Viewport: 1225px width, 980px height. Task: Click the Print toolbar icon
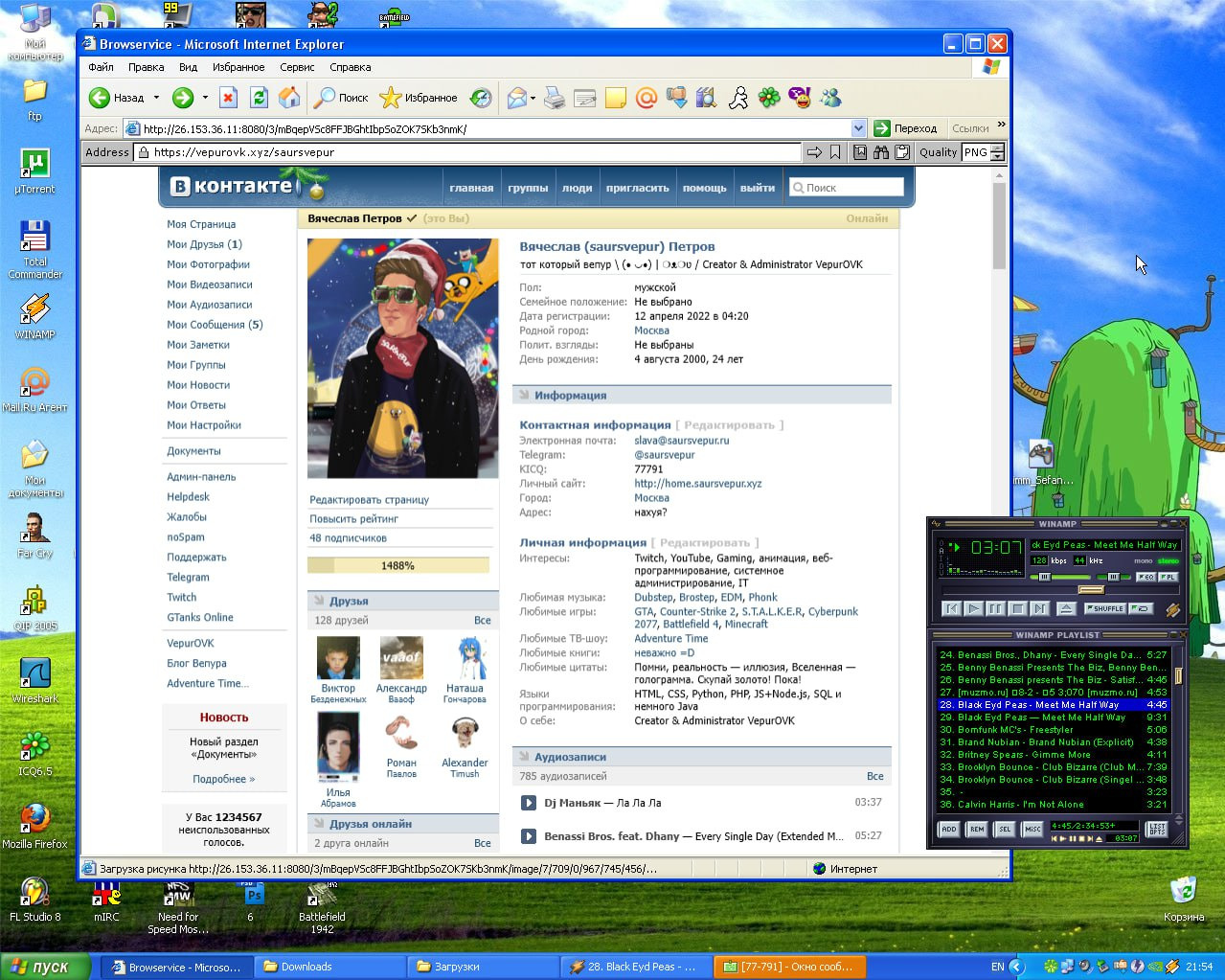pyautogui.click(x=555, y=98)
